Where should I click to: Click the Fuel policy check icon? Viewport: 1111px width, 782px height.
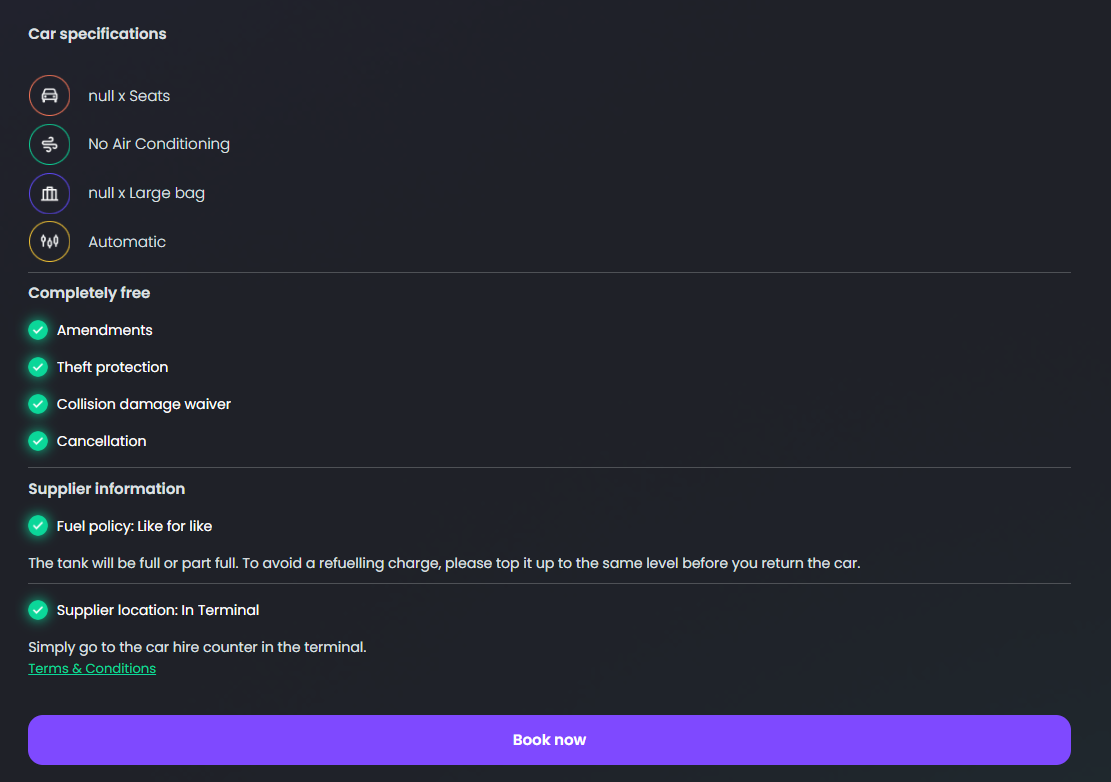(38, 526)
